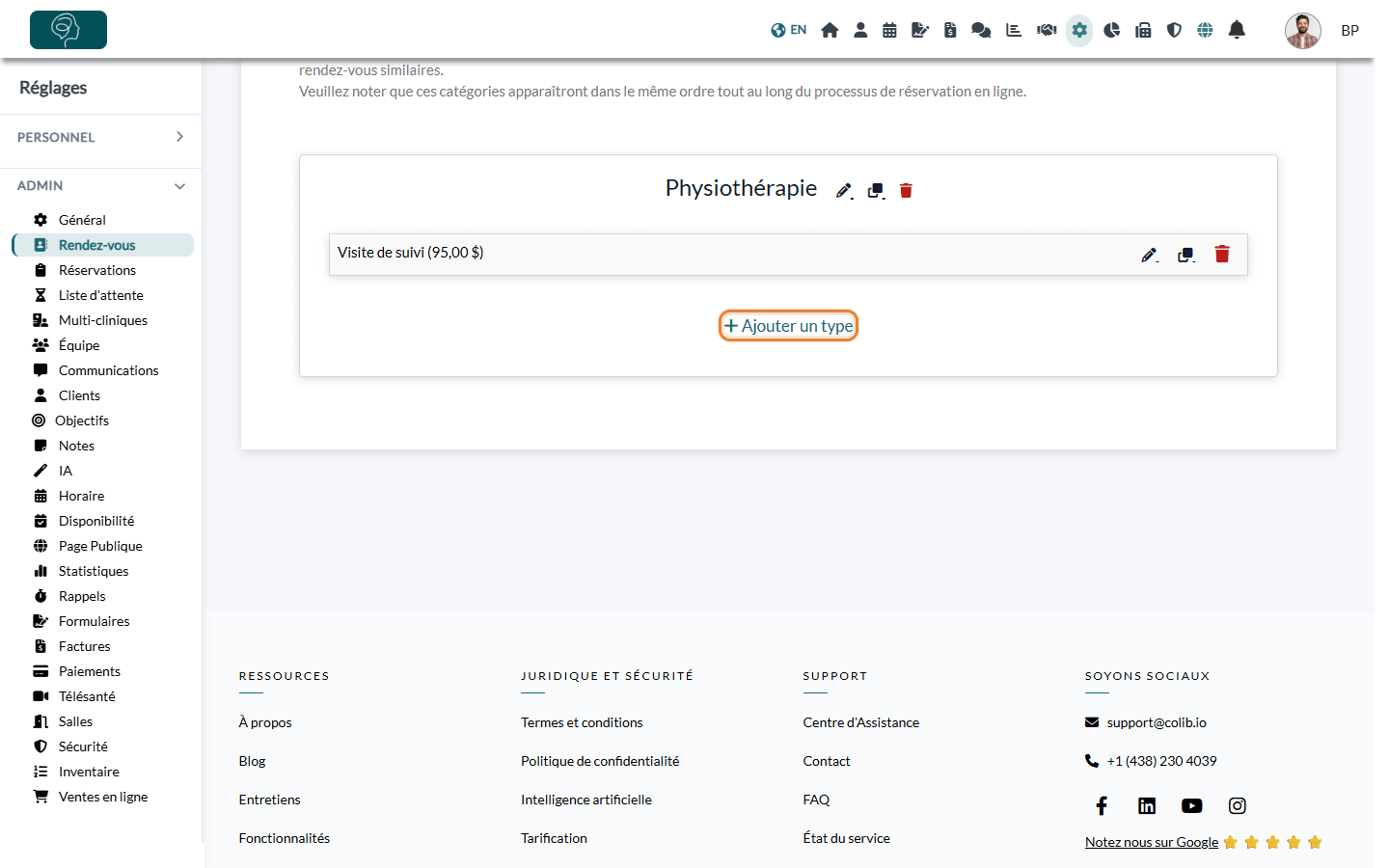Image resolution: width=1389 pixels, height=868 pixels.
Task: Go to Liste d'attente in the sidebar
Action: click(103, 295)
